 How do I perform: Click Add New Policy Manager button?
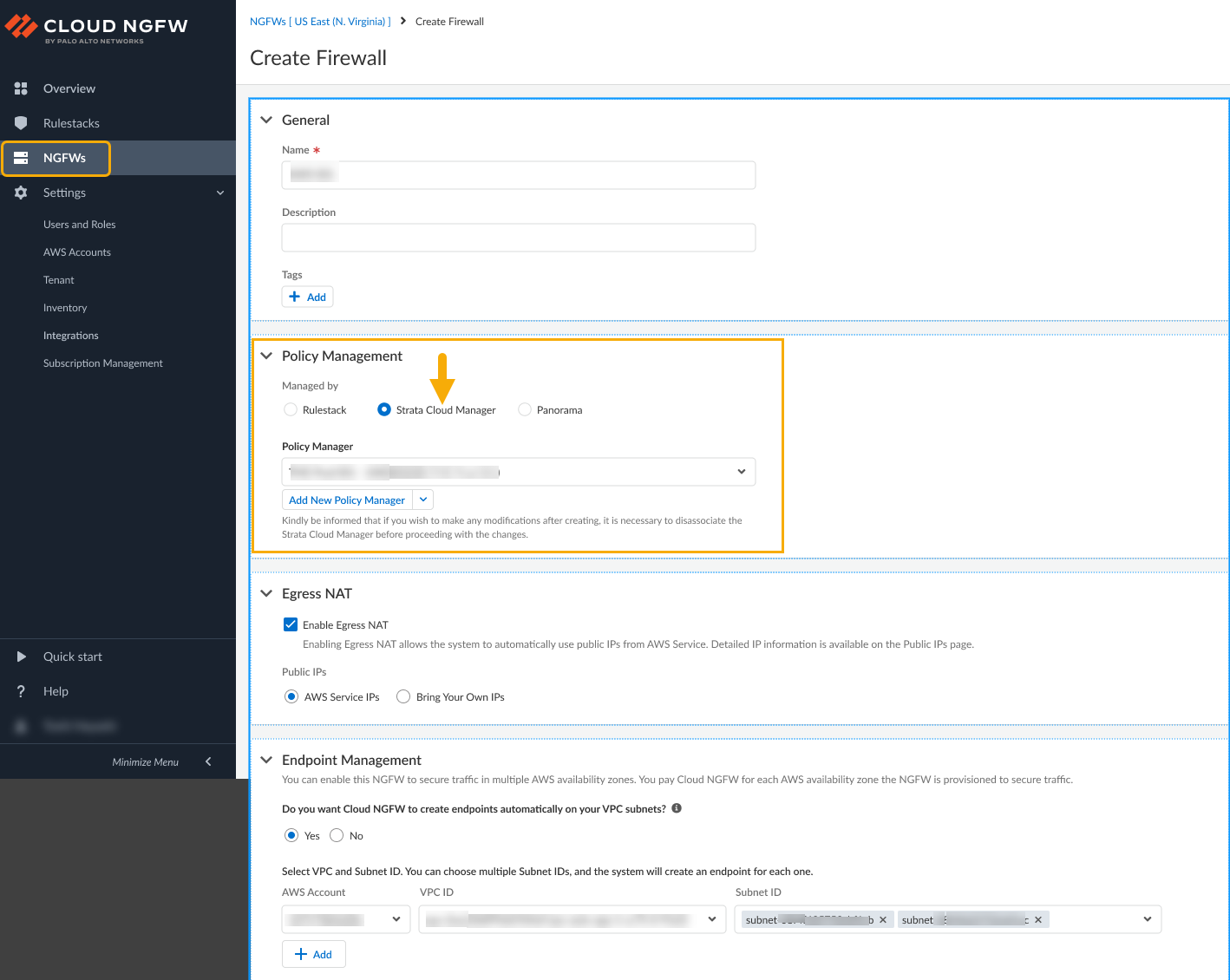347,500
